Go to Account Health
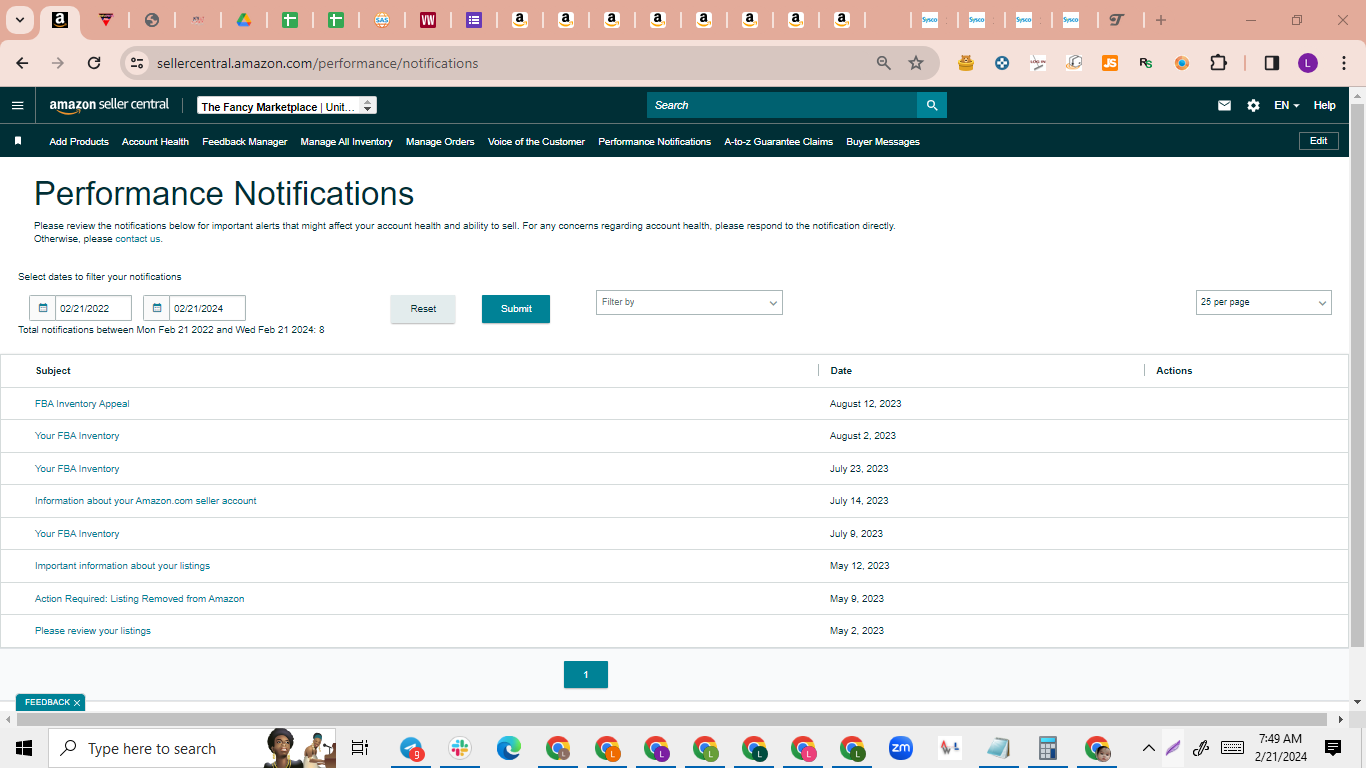The image size is (1366, 768). pos(155,142)
